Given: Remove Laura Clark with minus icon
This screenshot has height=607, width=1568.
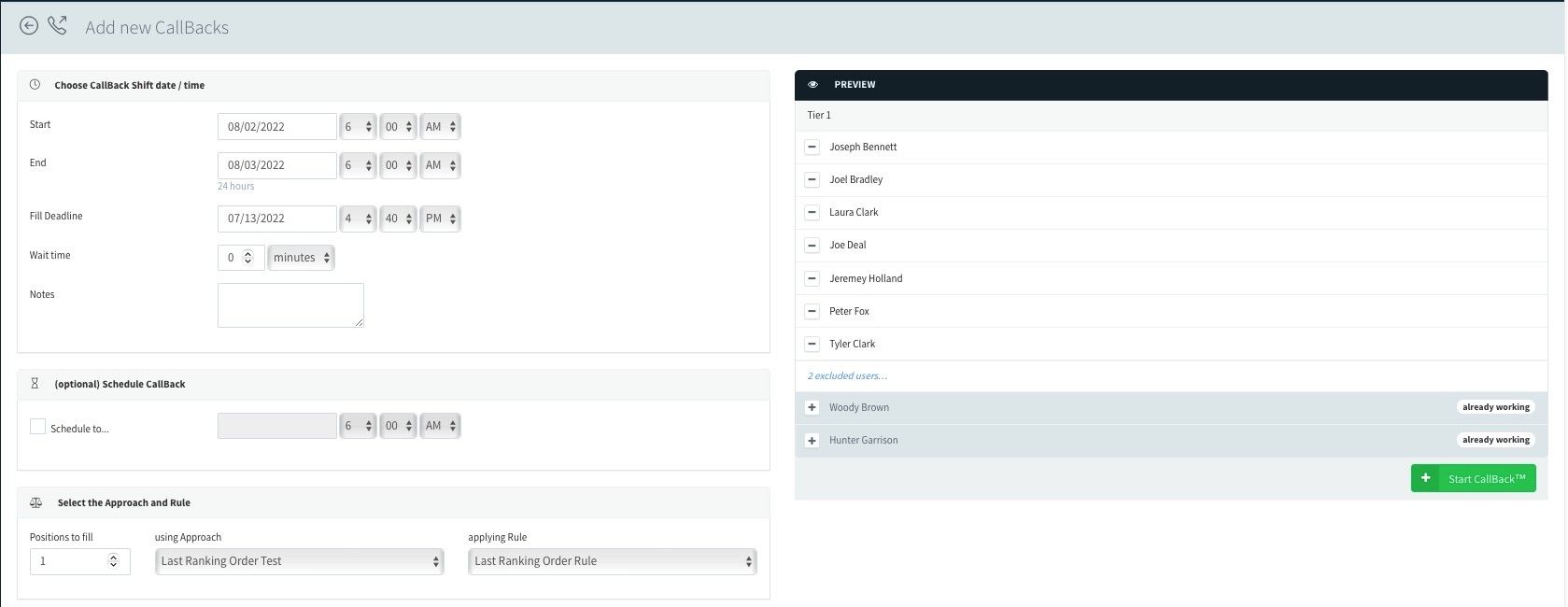Looking at the screenshot, I should pyautogui.click(x=812, y=212).
